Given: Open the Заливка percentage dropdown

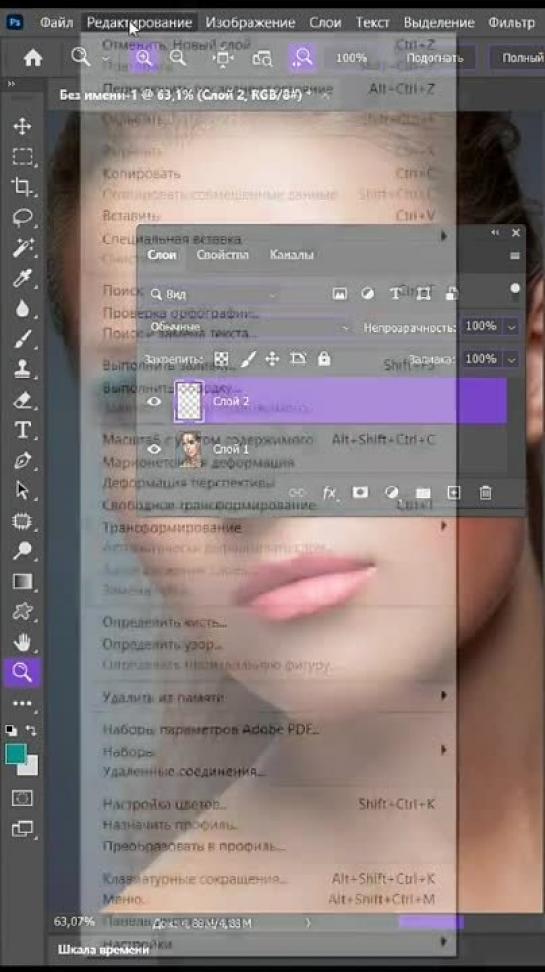Looking at the screenshot, I should coord(512,359).
